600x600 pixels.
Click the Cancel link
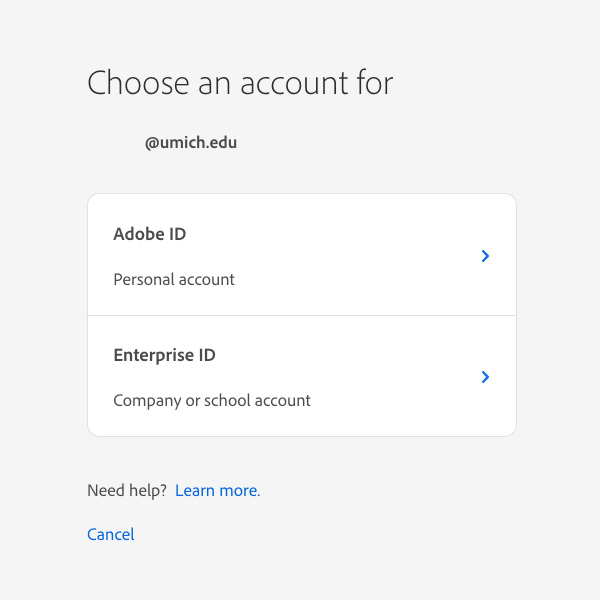point(111,534)
